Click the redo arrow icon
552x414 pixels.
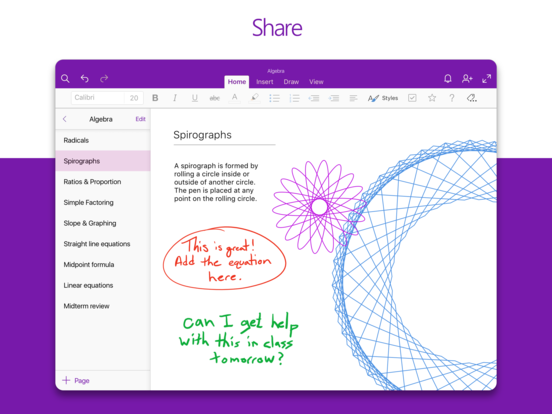[104, 78]
